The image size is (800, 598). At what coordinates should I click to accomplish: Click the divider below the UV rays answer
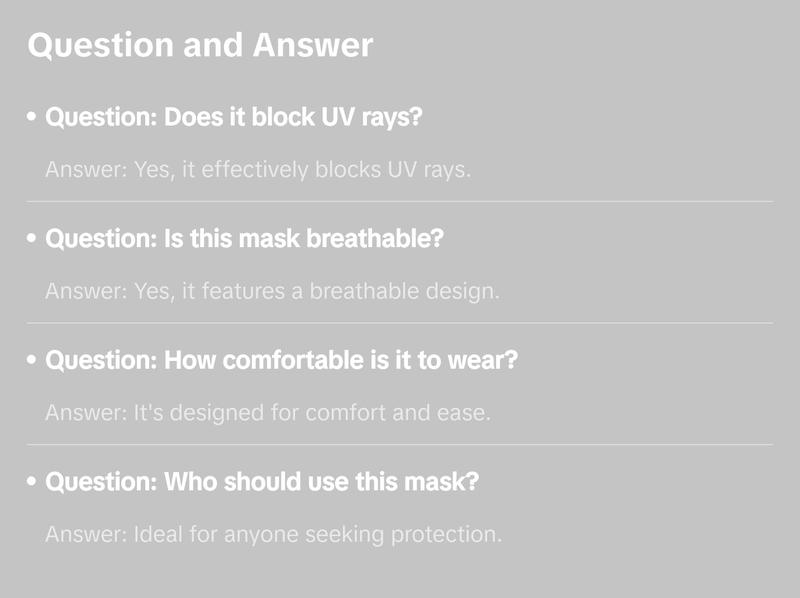[400, 201]
